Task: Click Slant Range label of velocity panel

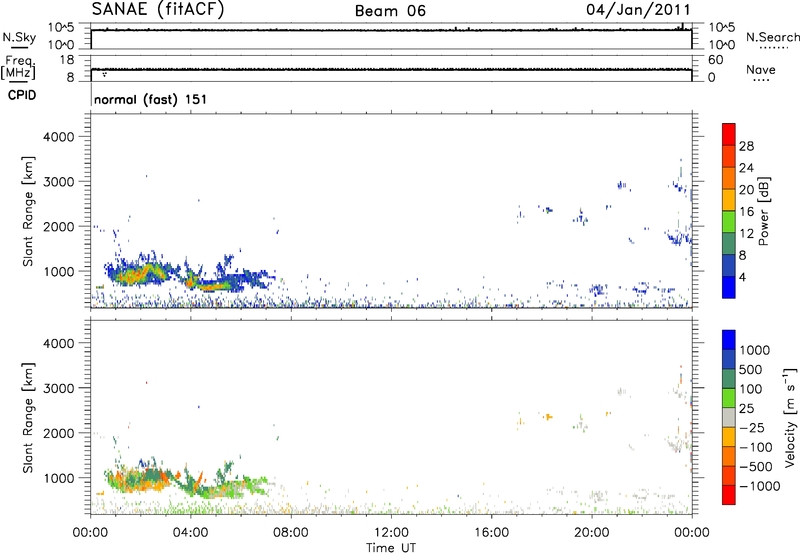Action: tap(28, 418)
